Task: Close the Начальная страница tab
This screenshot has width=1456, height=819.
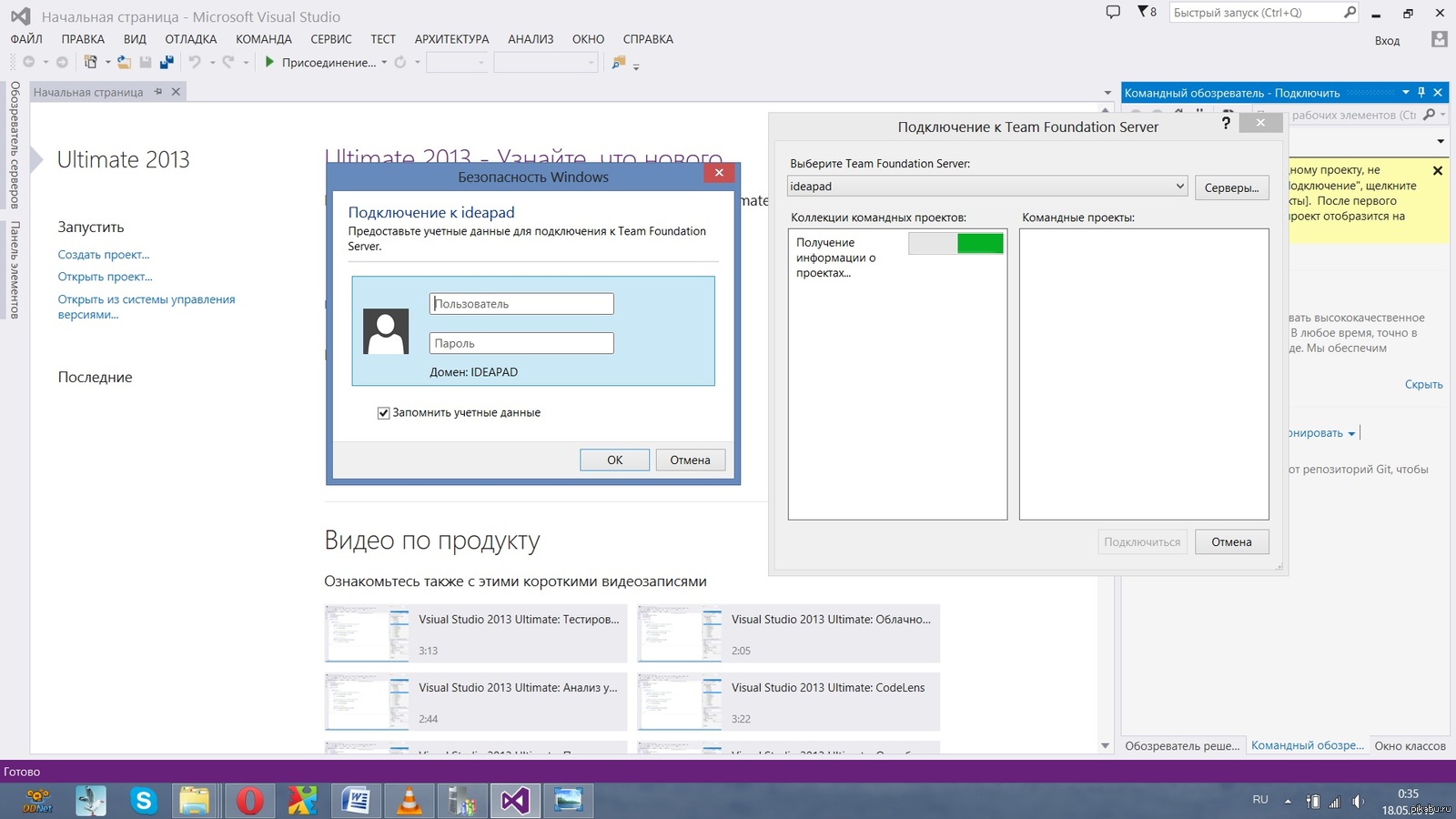Action: [176, 92]
